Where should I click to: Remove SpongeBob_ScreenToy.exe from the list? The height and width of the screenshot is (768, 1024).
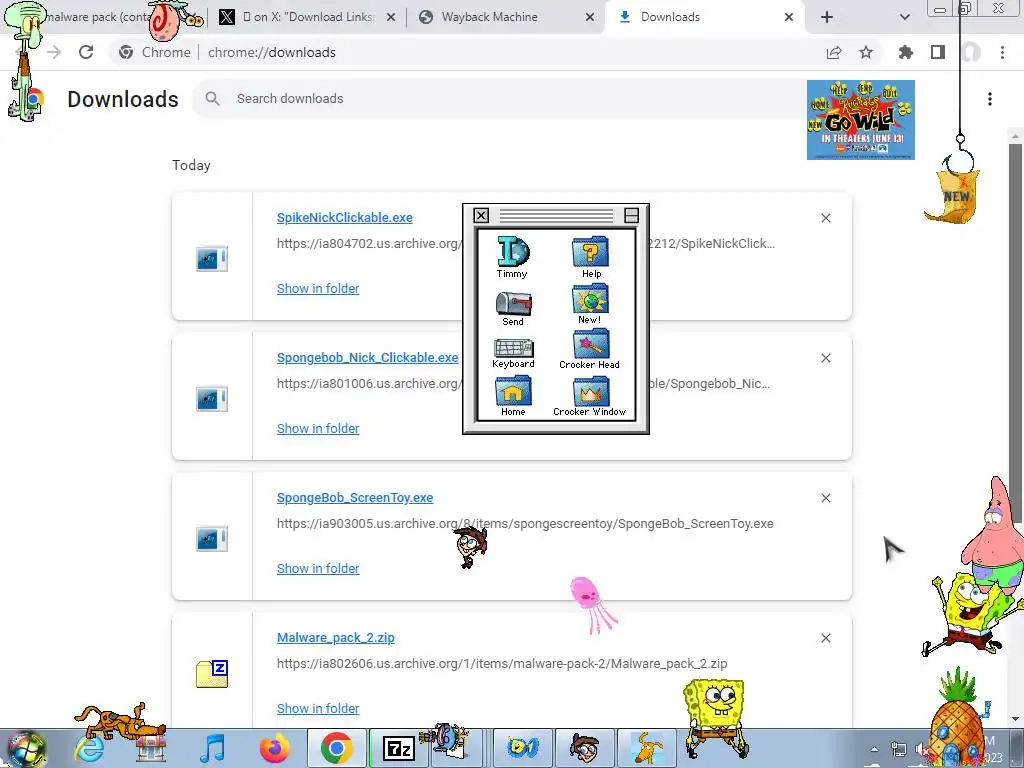[826, 498]
